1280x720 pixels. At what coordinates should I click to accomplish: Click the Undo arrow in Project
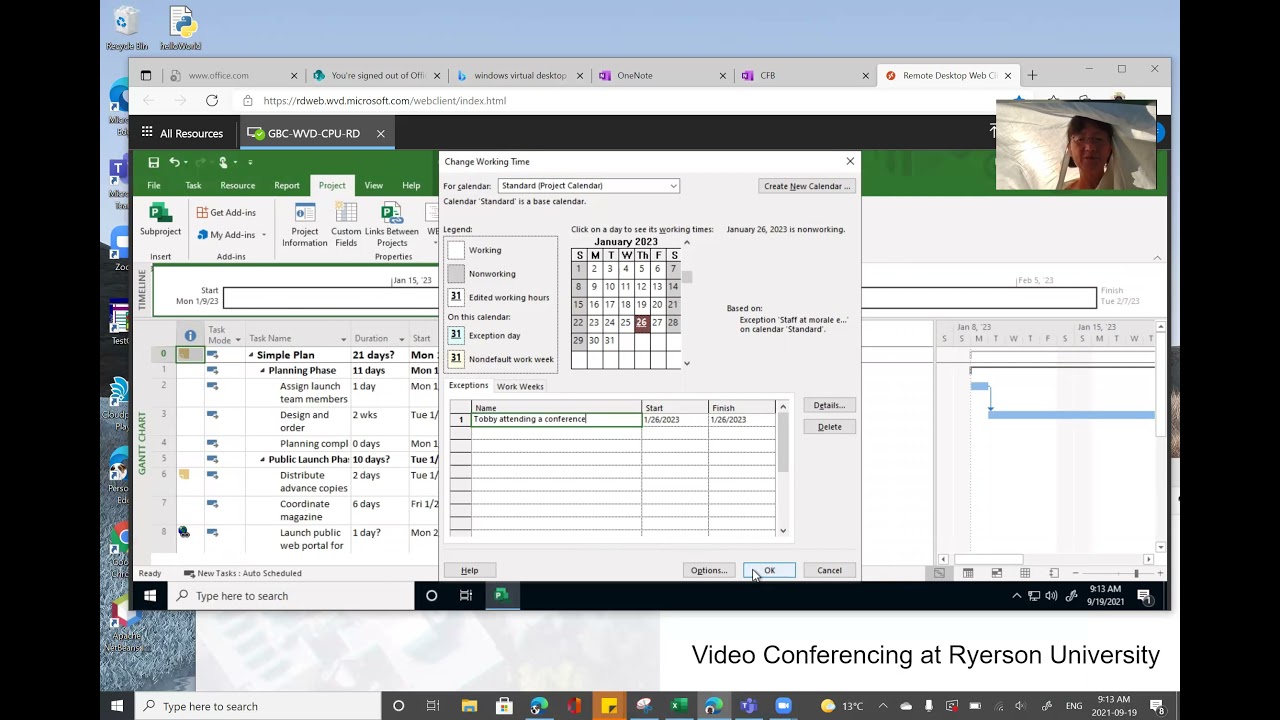coord(174,162)
